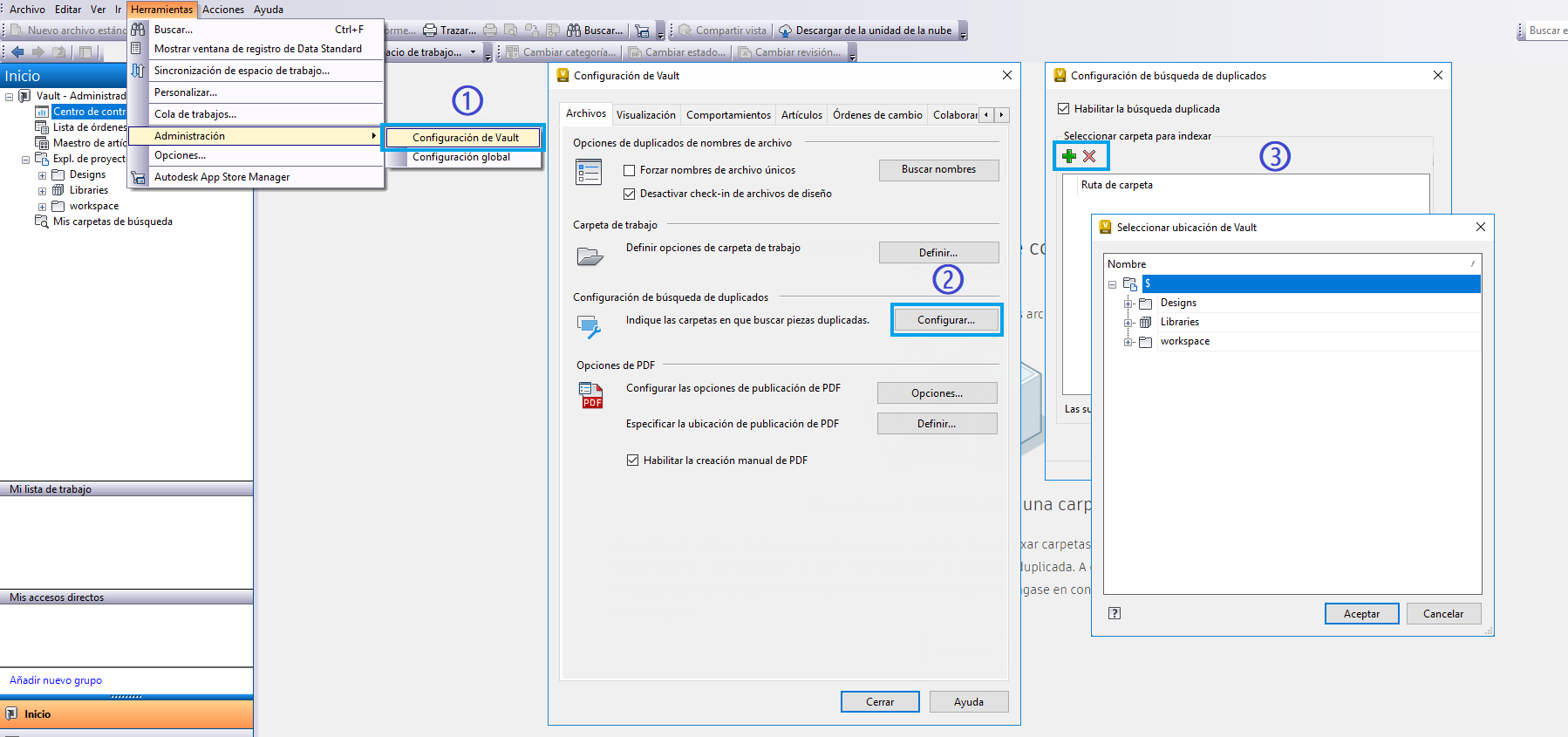Click the shopping cart toolbar icon

[642, 31]
